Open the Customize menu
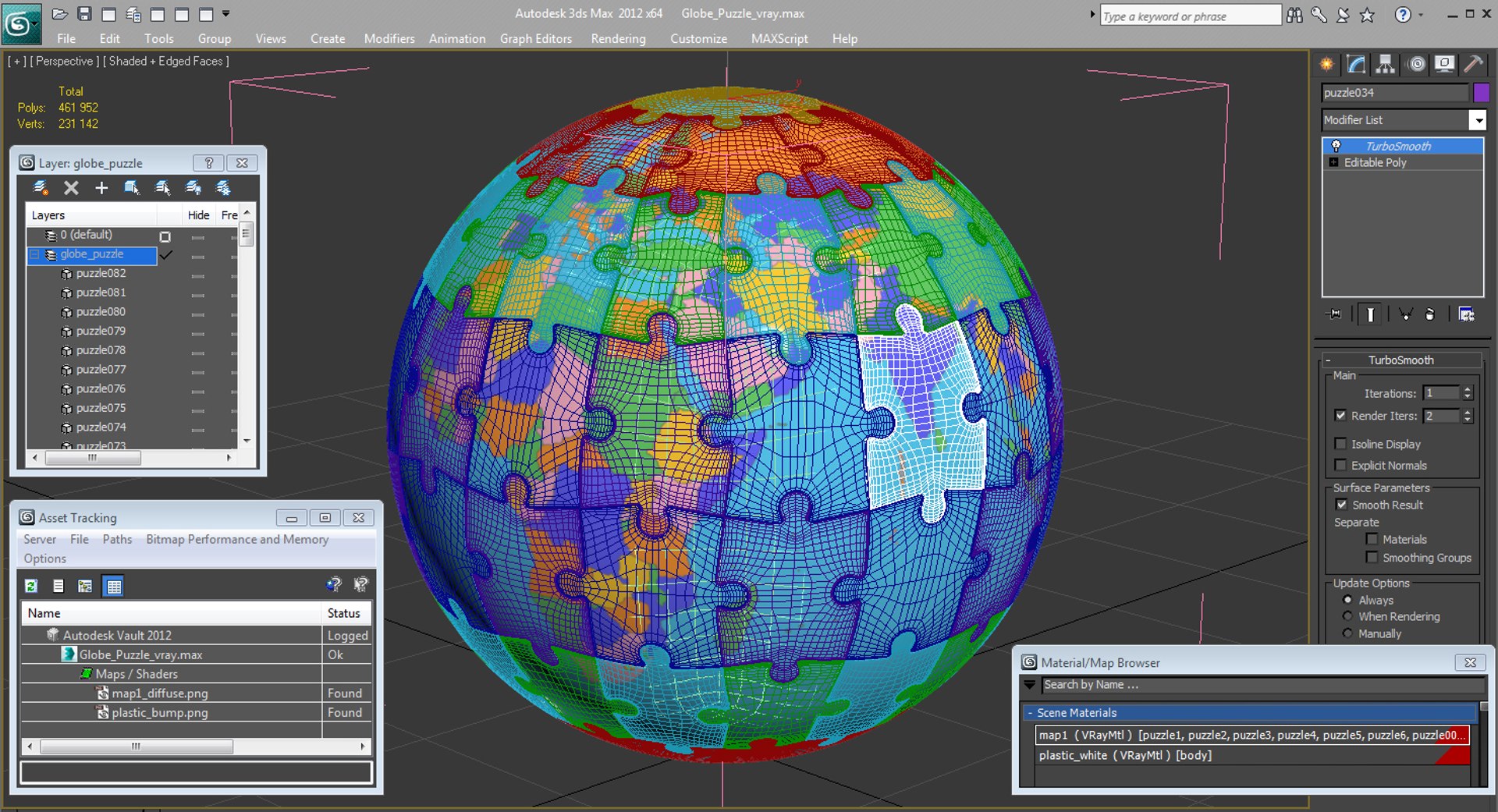This screenshot has height=812, width=1498. click(698, 38)
